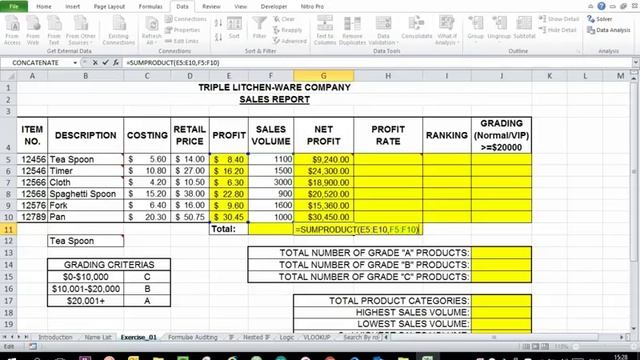This screenshot has width=640, height=360.
Task: Click the From Web icon
Action: pyautogui.click(x=33, y=30)
